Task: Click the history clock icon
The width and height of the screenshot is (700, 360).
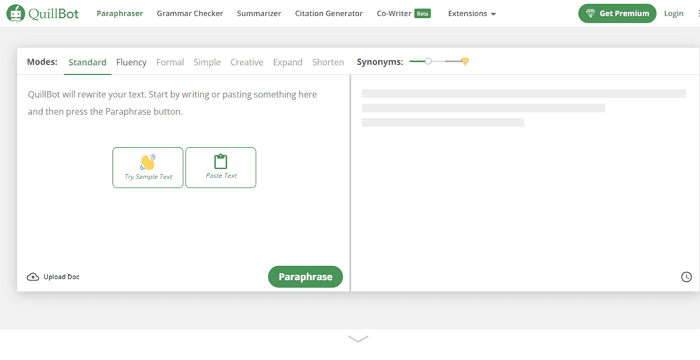Action: (x=686, y=277)
